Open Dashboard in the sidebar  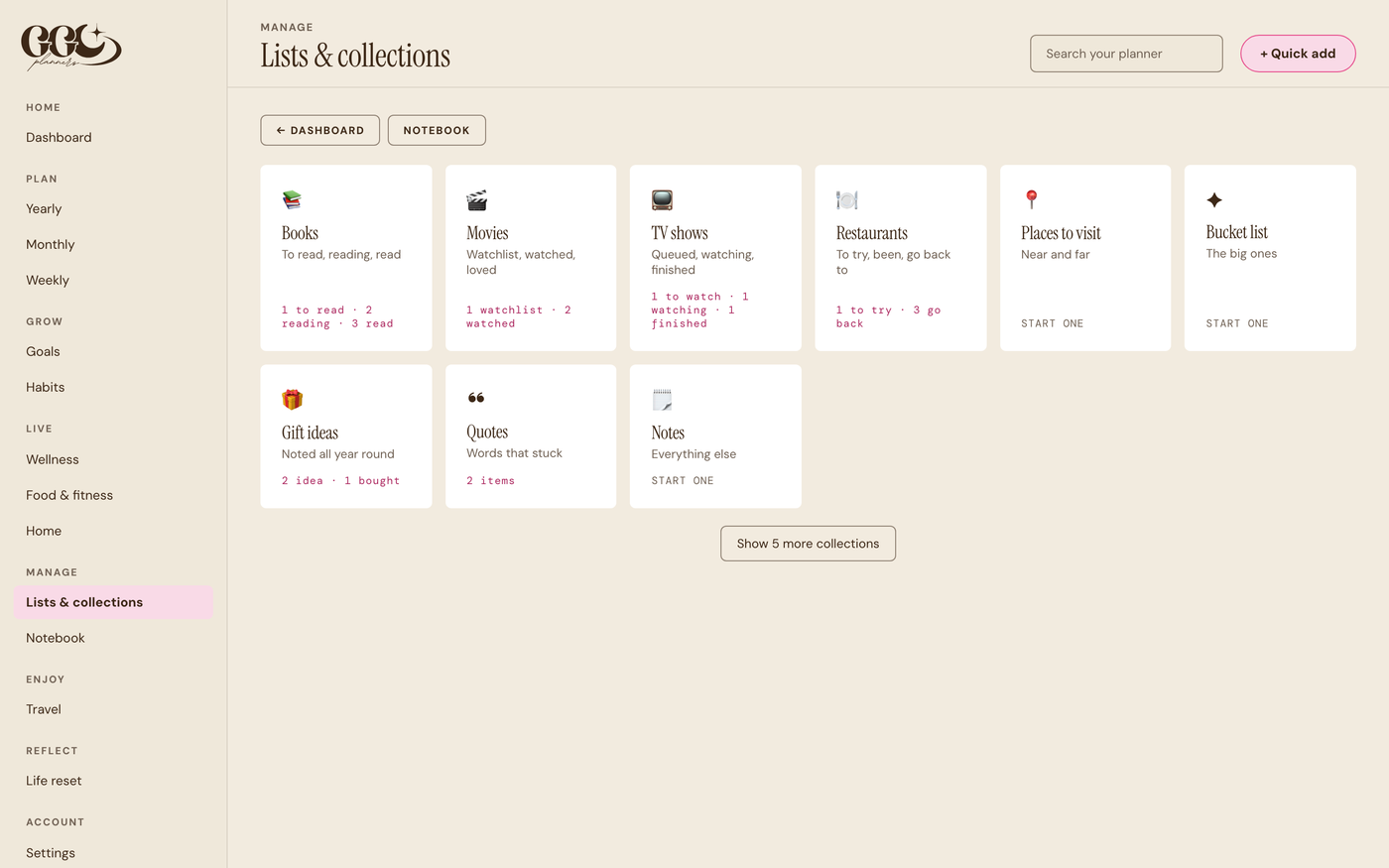59,137
